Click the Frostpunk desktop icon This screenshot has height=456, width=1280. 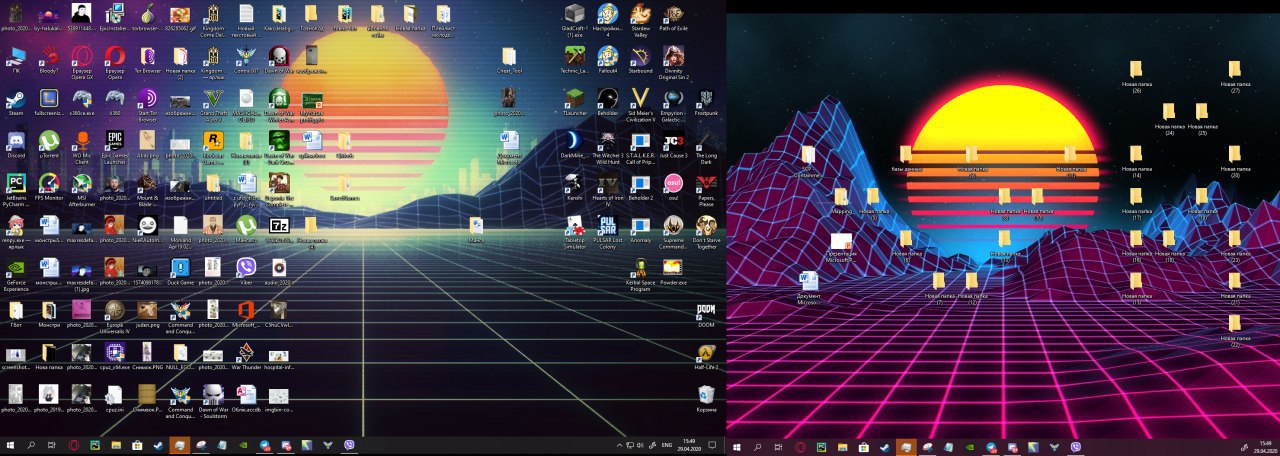706,102
